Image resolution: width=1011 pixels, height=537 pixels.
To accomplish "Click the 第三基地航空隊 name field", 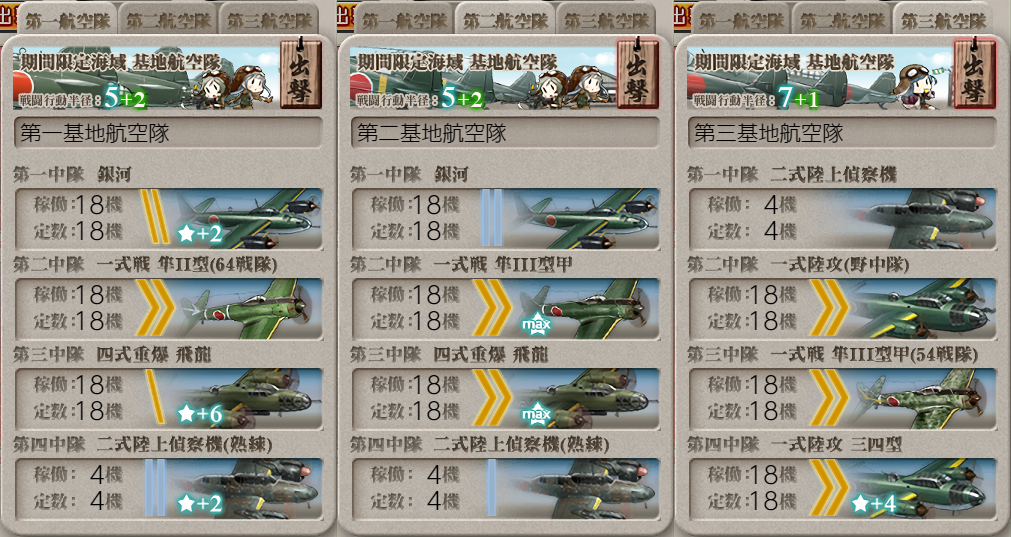I will point(842,133).
